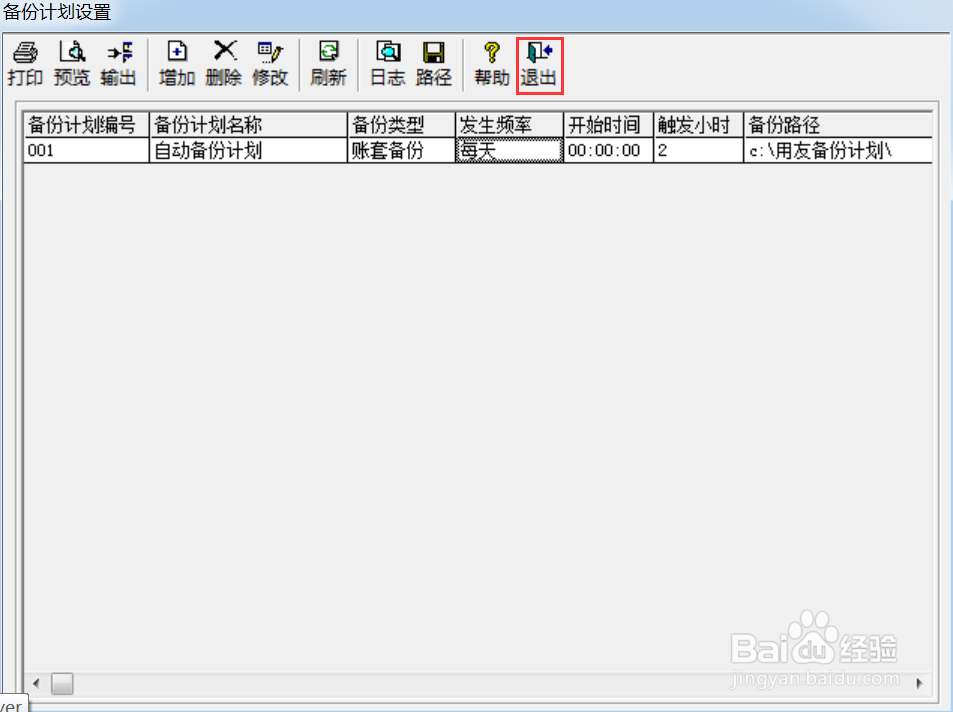Screen dimensions: 953x712
Task: Select the start time cell 00:00:00
Action: tap(609, 150)
